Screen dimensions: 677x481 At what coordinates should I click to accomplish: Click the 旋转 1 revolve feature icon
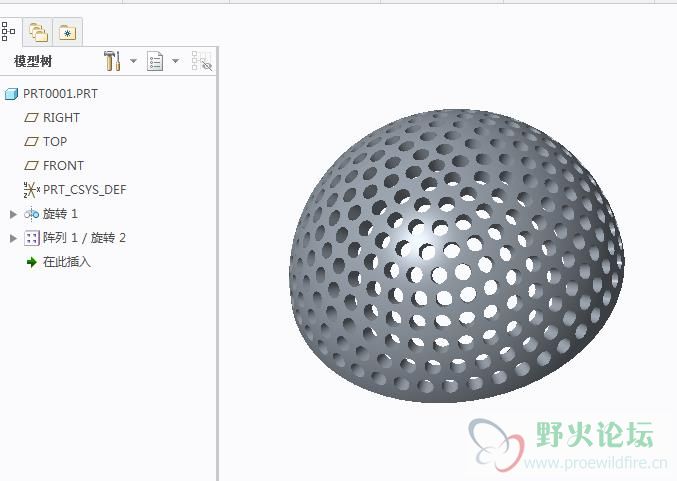32,214
